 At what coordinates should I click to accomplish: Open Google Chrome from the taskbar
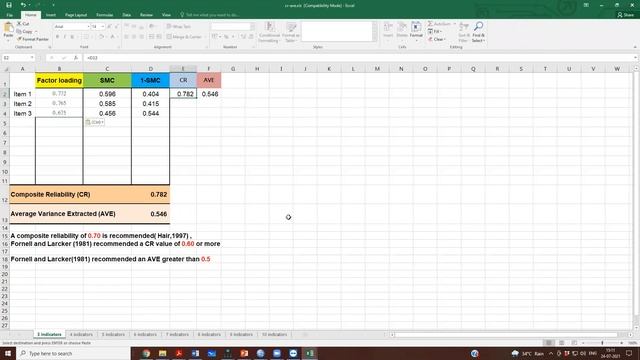(146, 353)
